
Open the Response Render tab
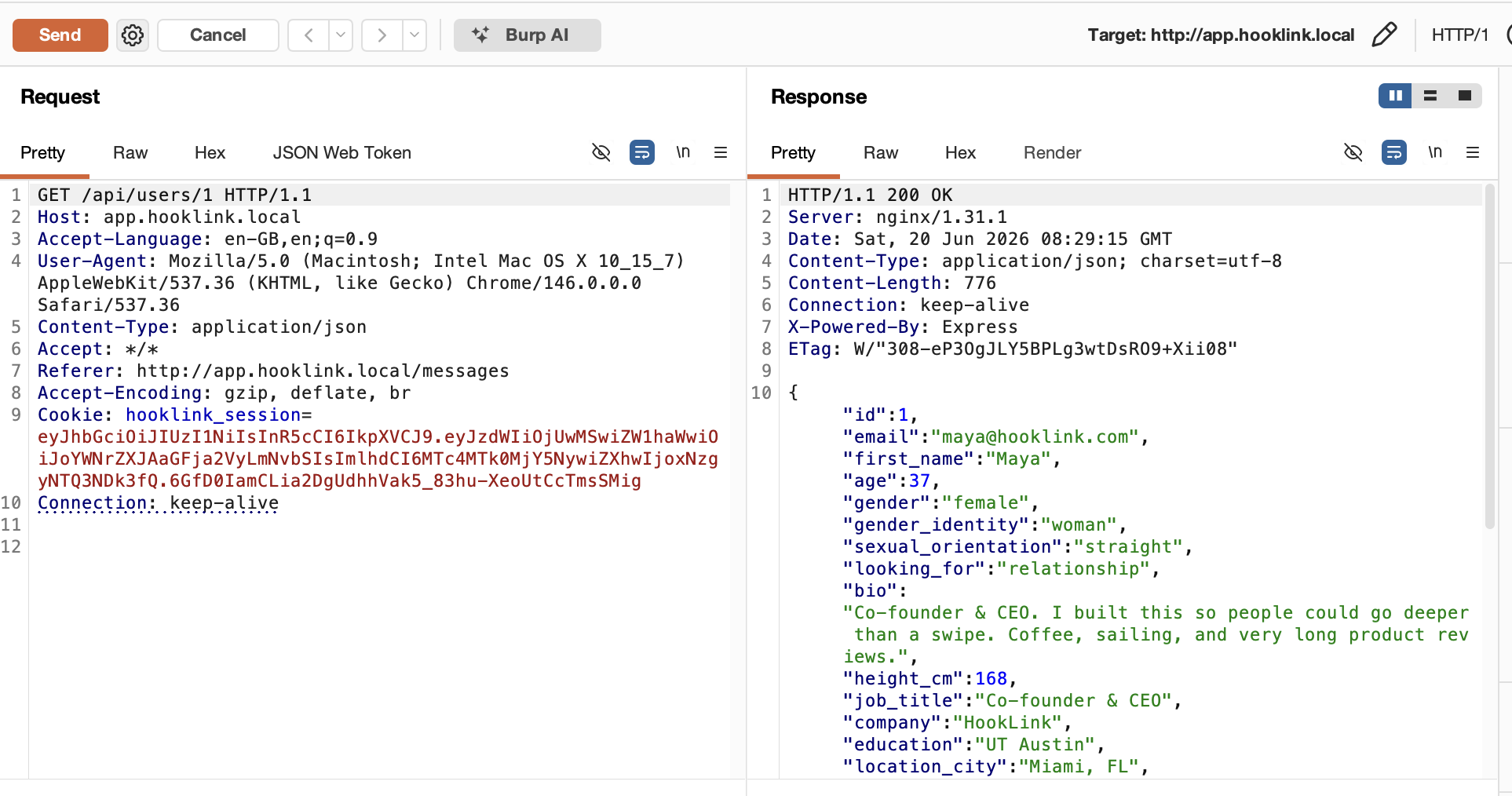pos(1053,153)
